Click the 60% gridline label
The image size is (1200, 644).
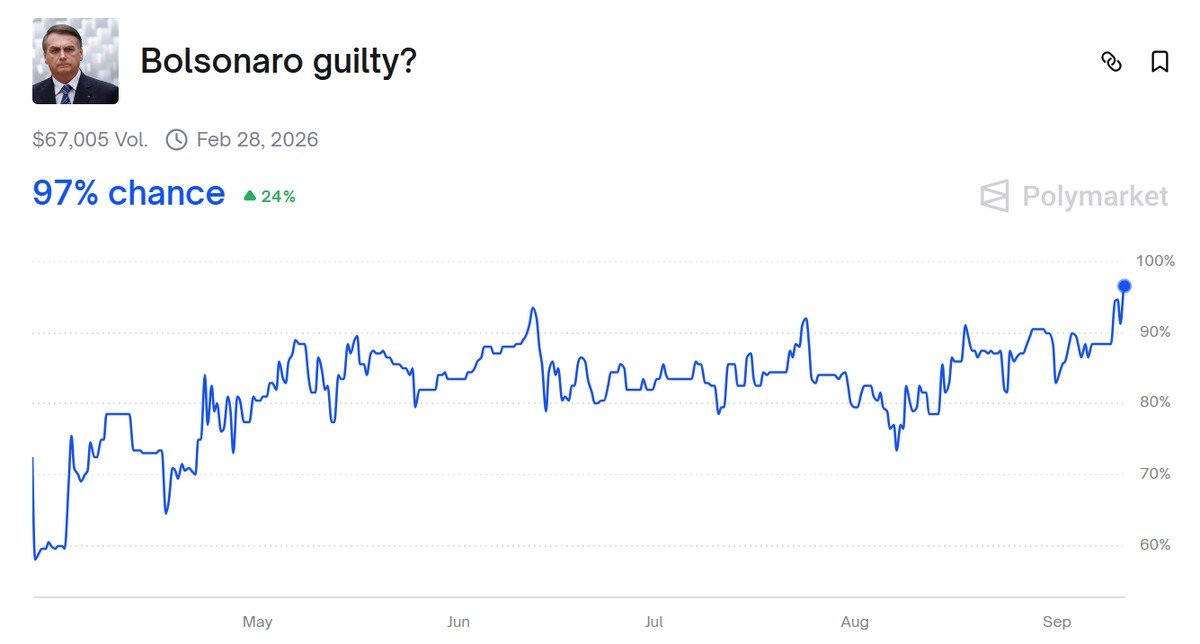coord(1156,545)
